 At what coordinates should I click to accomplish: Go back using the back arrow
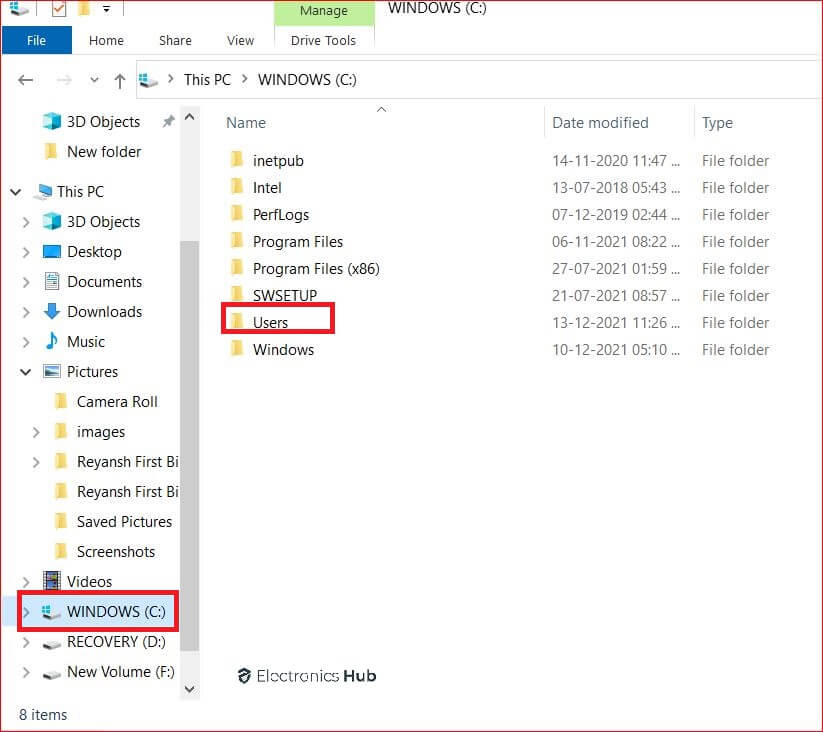[25, 80]
